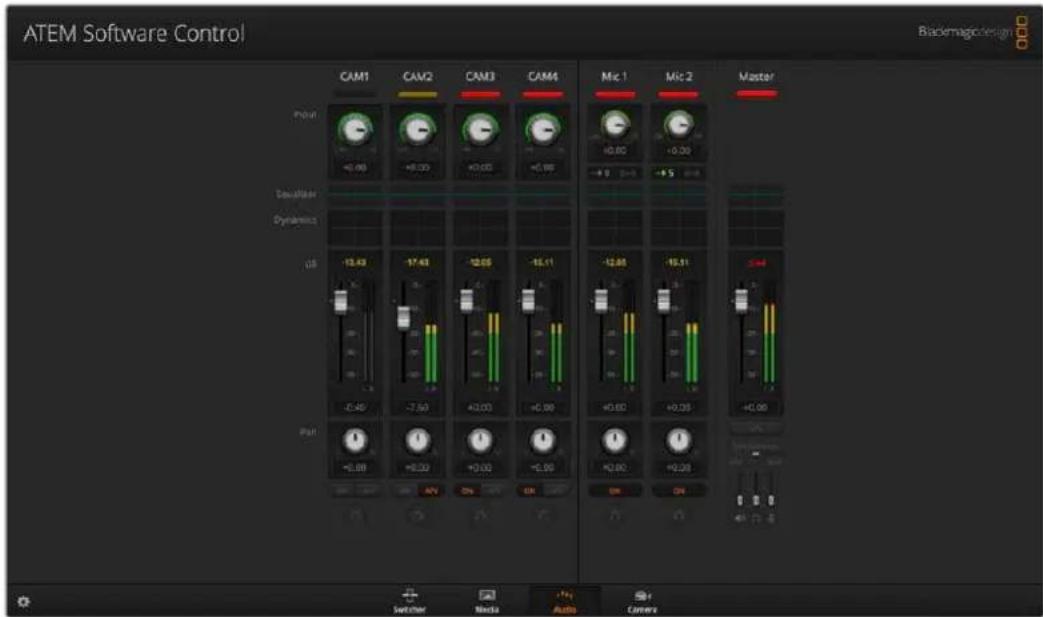The height and width of the screenshot is (617, 1043).
Task: Click the CAM4 pan knob
Action: (543, 440)
